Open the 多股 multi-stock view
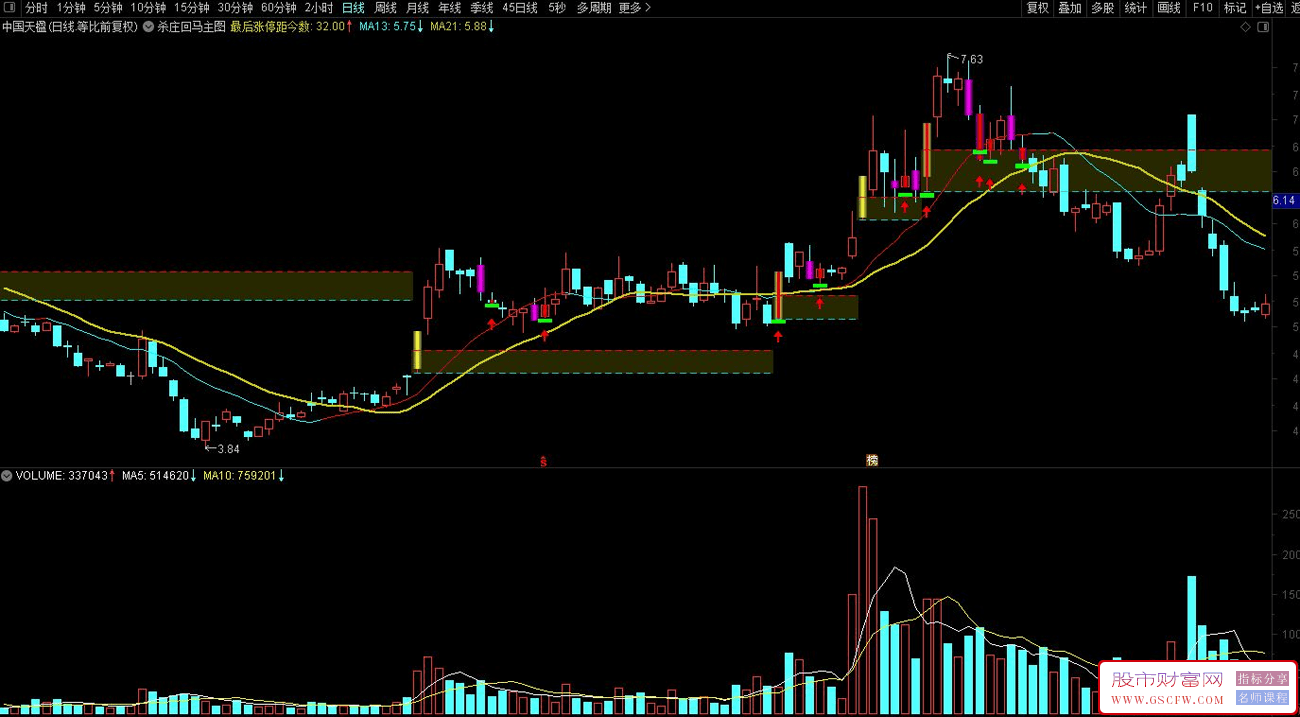 click(1102, 8)
